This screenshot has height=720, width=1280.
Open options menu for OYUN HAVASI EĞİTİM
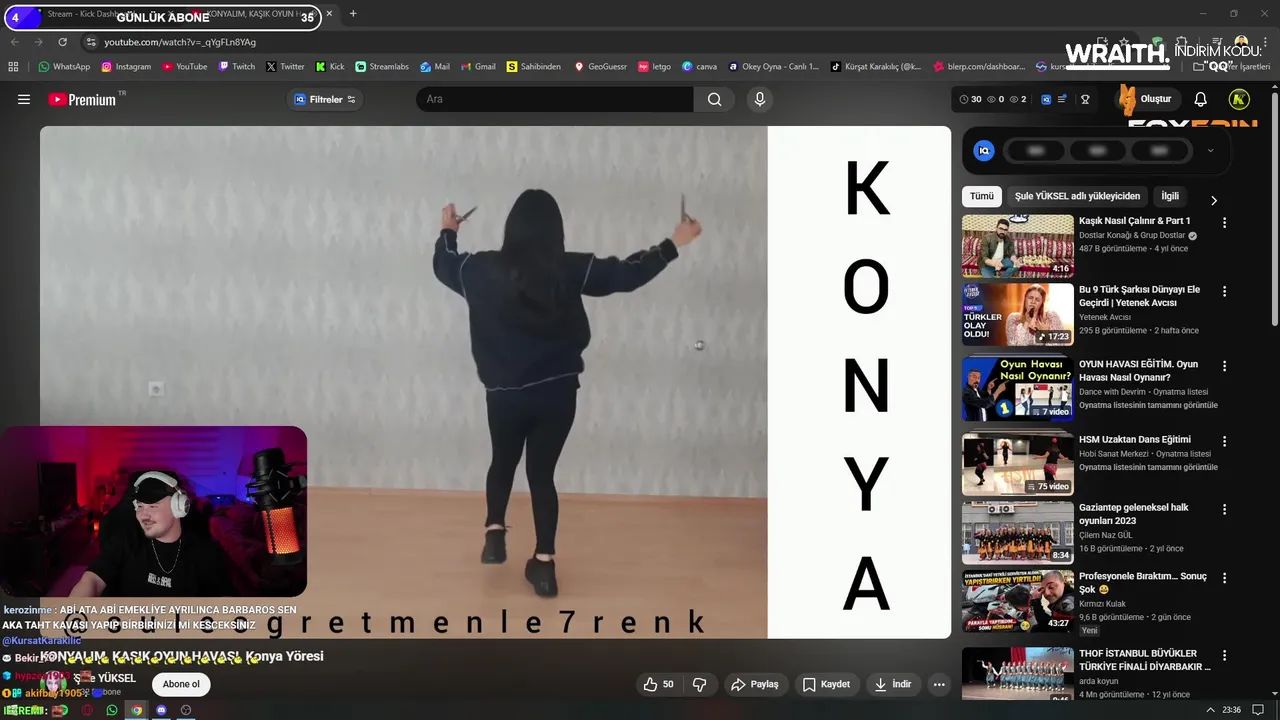(1224, 366)
